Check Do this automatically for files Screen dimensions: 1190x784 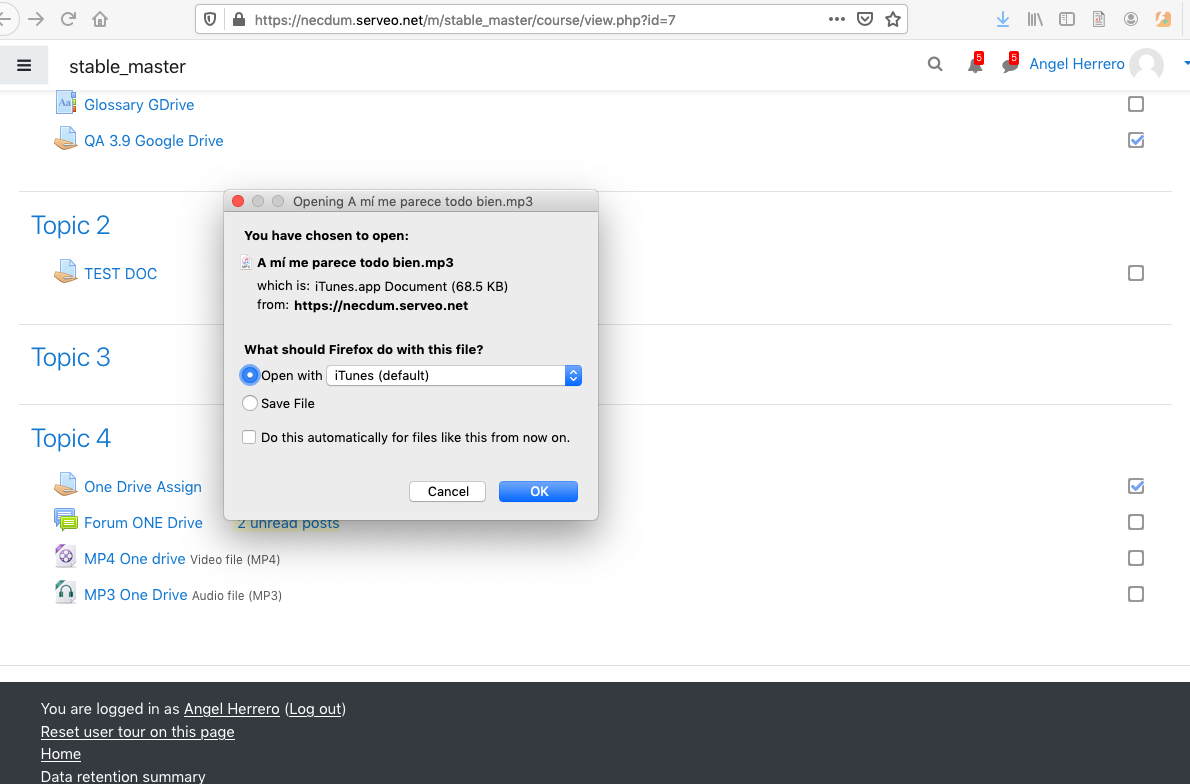coord(249,437)
